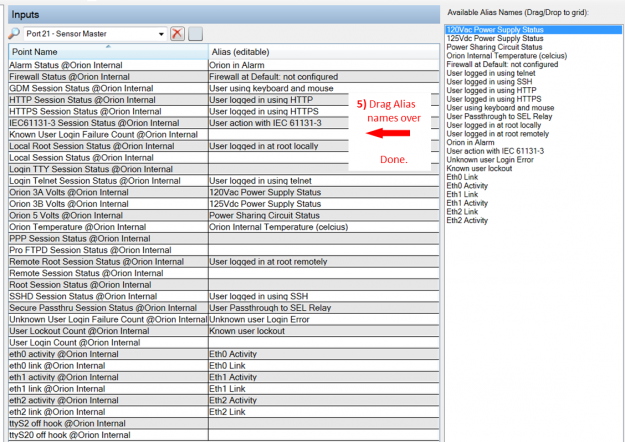Click the Remote Root Session Status point name

(x=96, y=262)
